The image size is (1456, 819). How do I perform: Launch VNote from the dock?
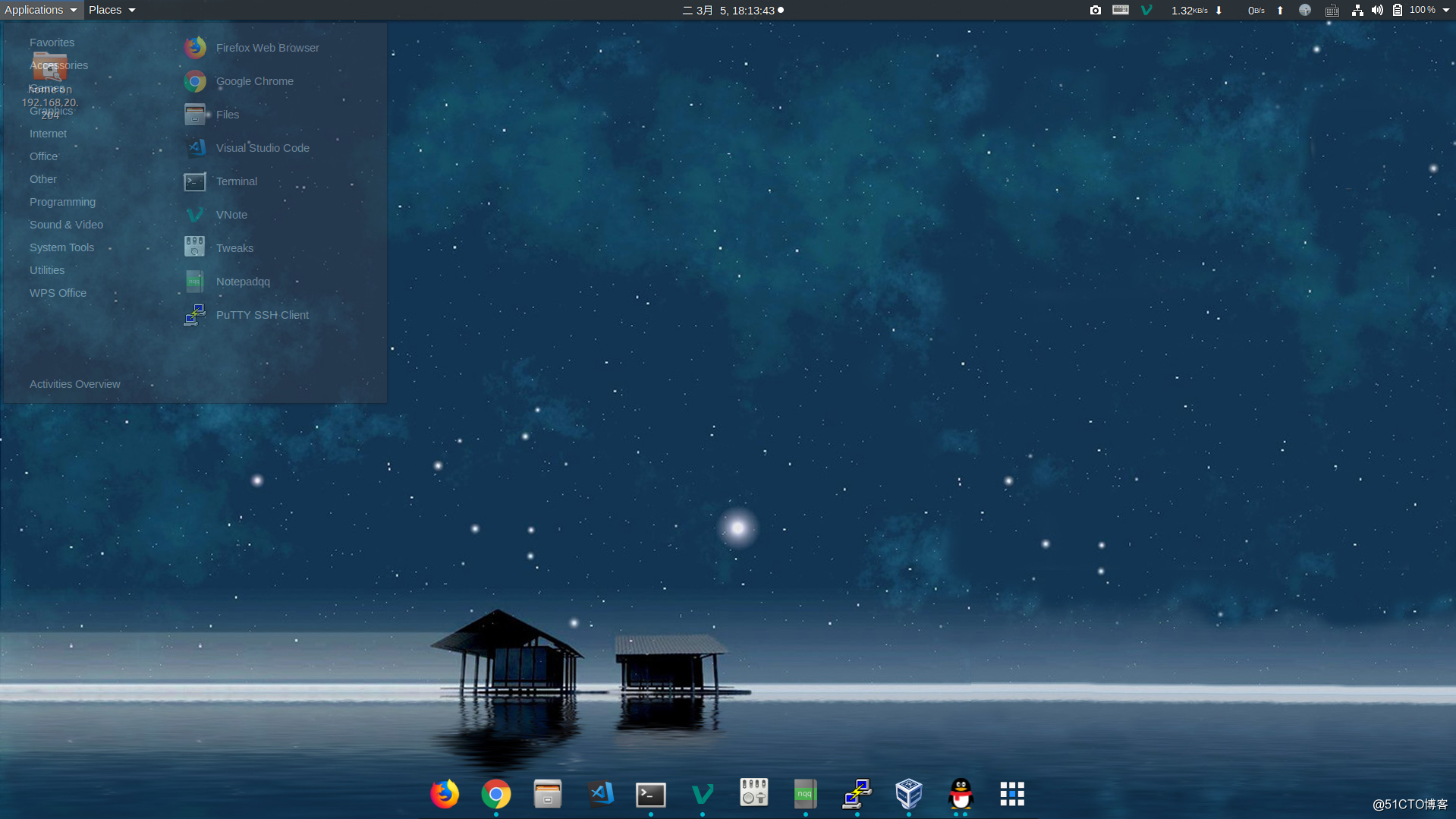(x=703, y=794)
